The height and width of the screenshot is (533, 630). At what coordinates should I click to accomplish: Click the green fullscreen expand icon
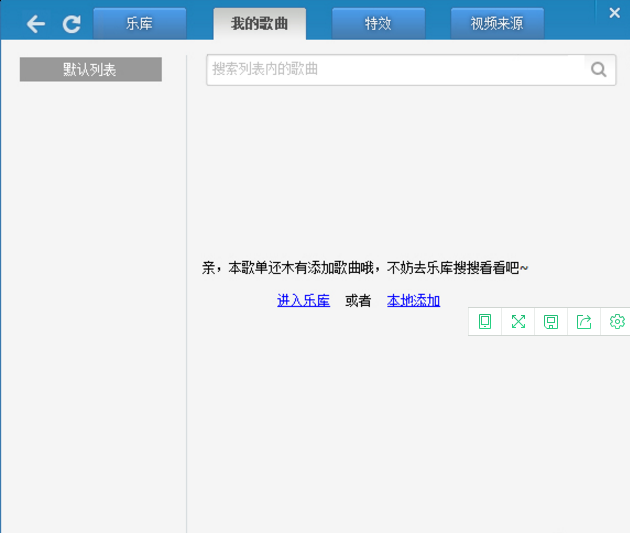pos(518,321)
